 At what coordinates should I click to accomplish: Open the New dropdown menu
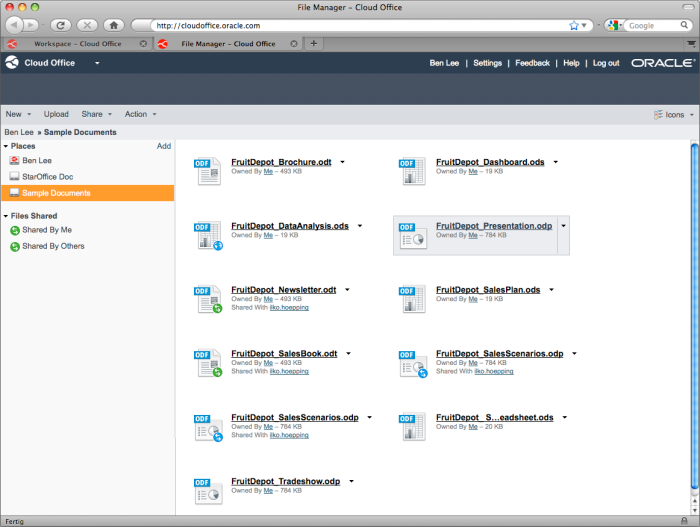click(x=18, y=114)
